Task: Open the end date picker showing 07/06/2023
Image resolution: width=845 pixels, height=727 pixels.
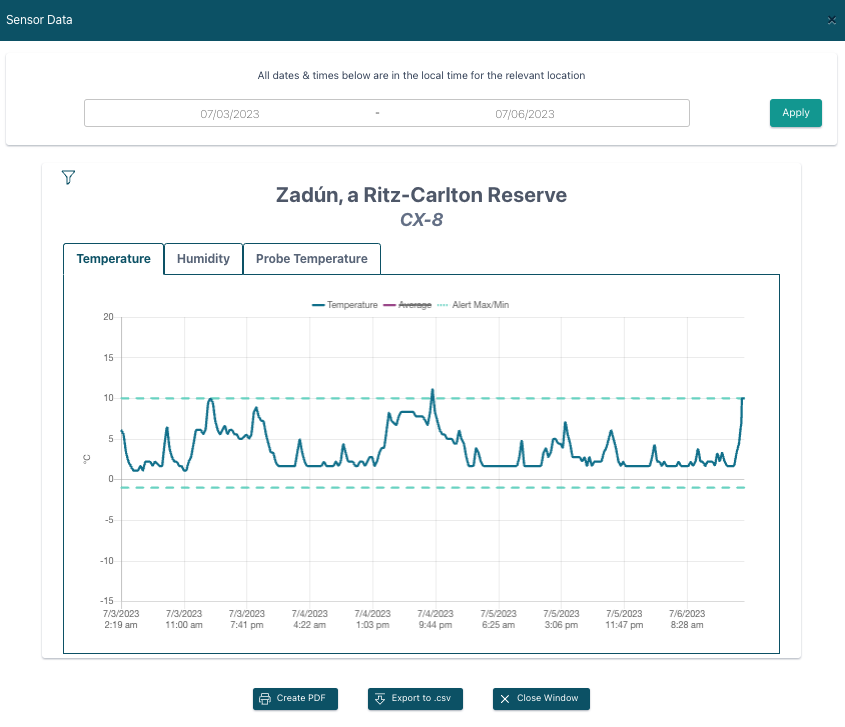Action: pyautogui.click(x=525, y=113)
